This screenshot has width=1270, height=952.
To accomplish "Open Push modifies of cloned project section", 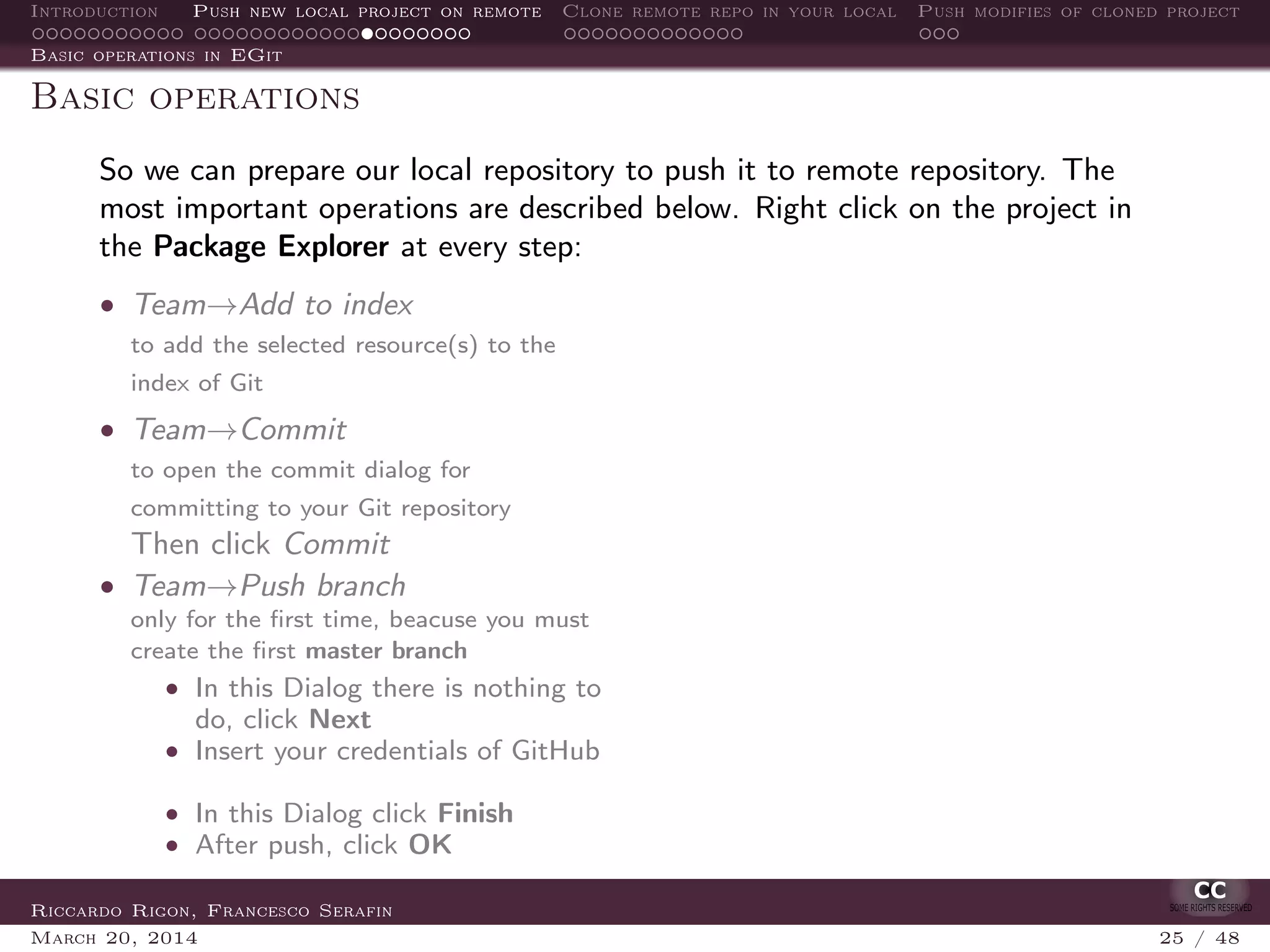I will pyautogui.click(x=1078, y=12).
